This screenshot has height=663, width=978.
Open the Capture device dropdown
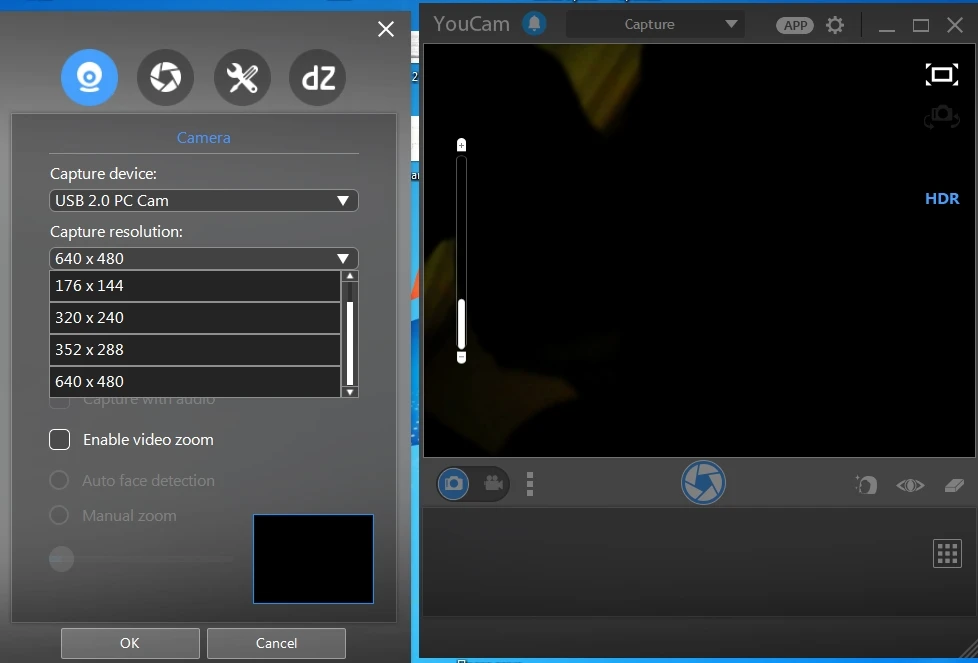click(x=204, y=201)
